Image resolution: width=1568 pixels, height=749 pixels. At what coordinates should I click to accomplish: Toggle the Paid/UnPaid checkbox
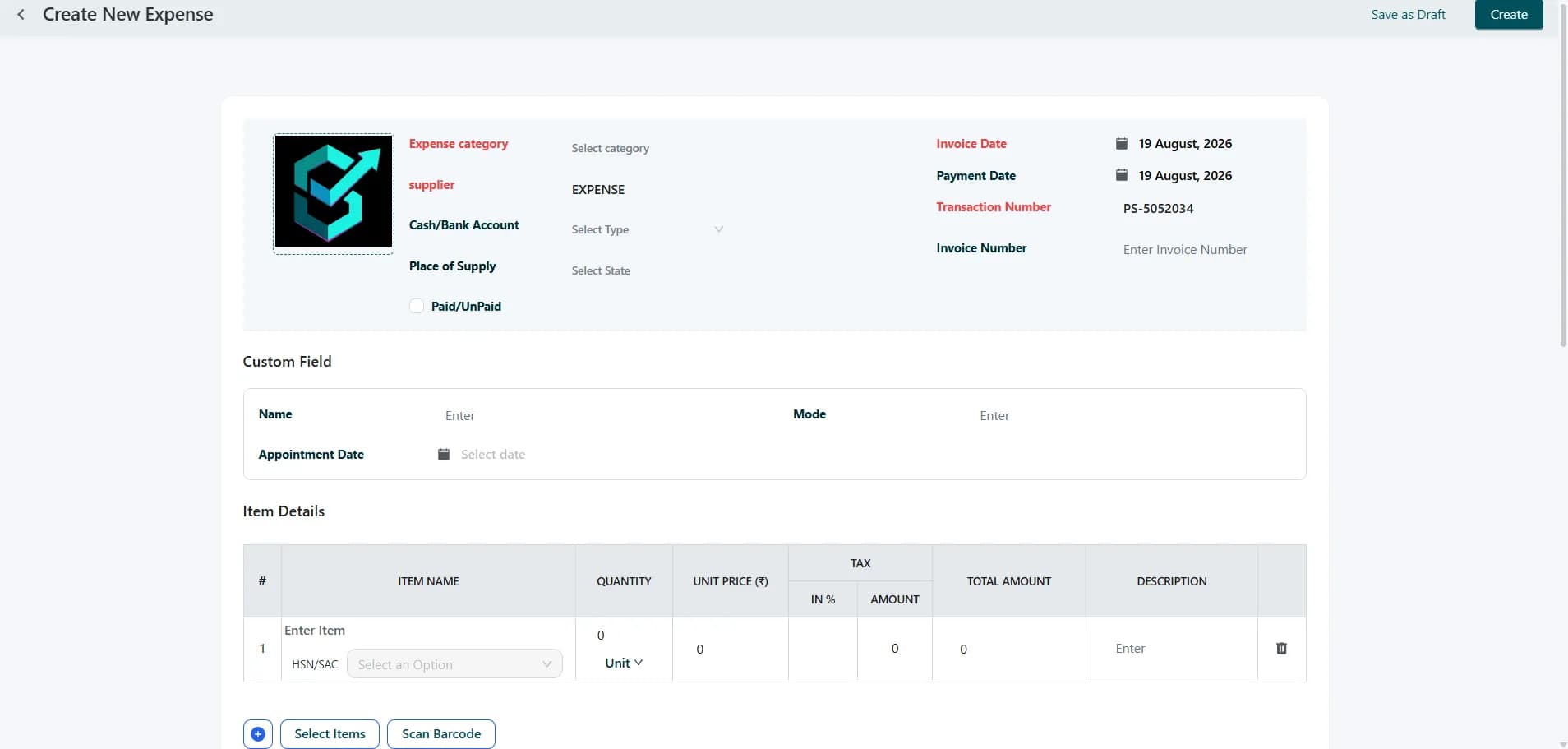tap(417, 306)
